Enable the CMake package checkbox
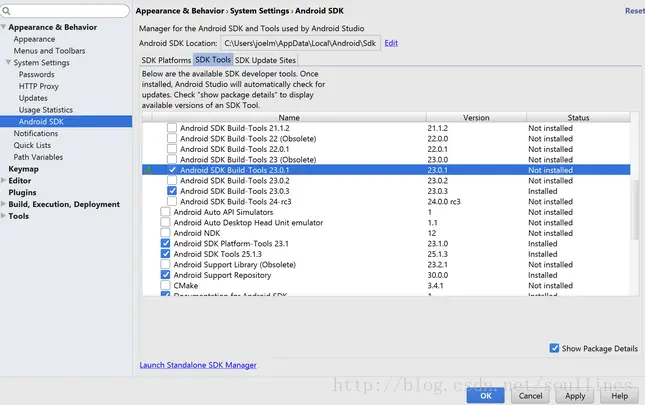The height and width of the screenshot is (405, 645). pyautogui.click(x=166, y=285)
